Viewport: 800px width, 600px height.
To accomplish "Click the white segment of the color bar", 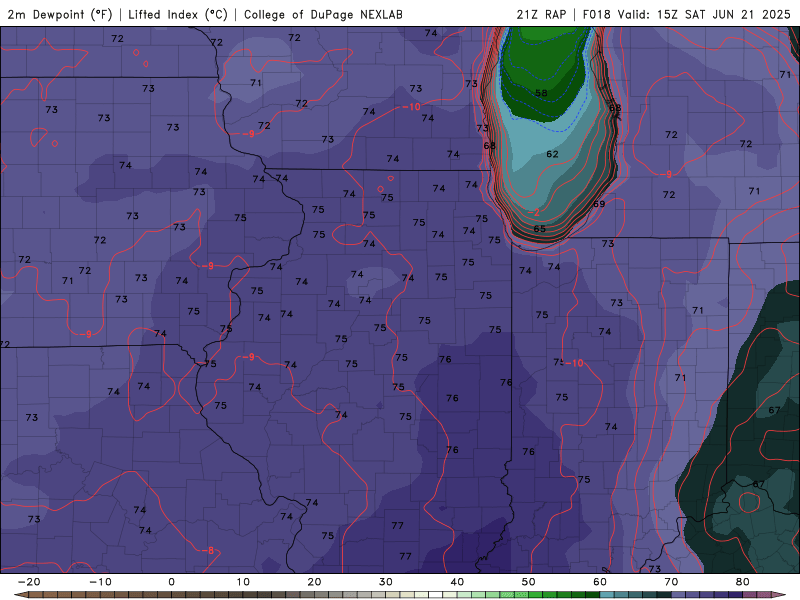I will [435, 595].
